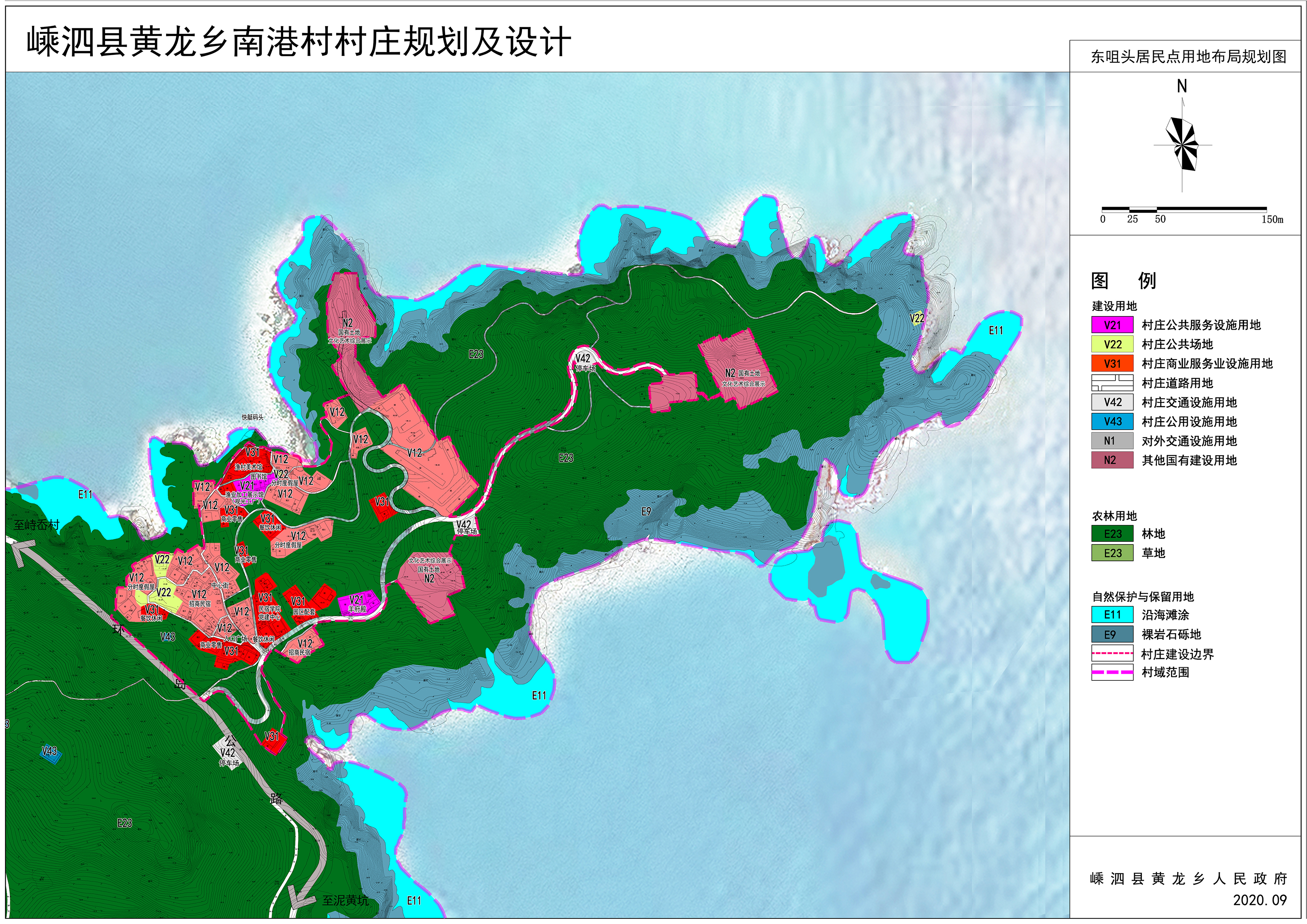Viewport: 1307px width, 924px height.
Task: Click the black and white scale bar
Action: 1184,209
